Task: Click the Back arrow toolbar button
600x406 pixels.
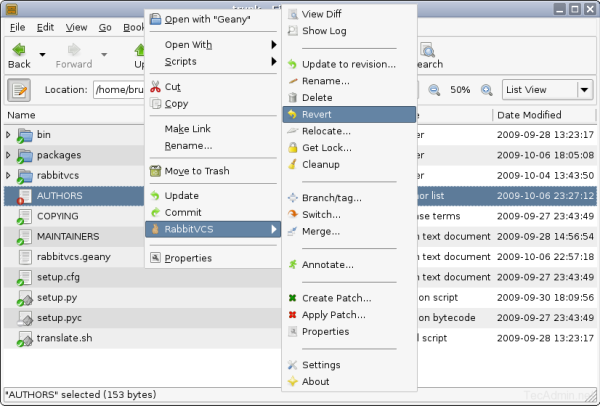Action: coord(19,55)
